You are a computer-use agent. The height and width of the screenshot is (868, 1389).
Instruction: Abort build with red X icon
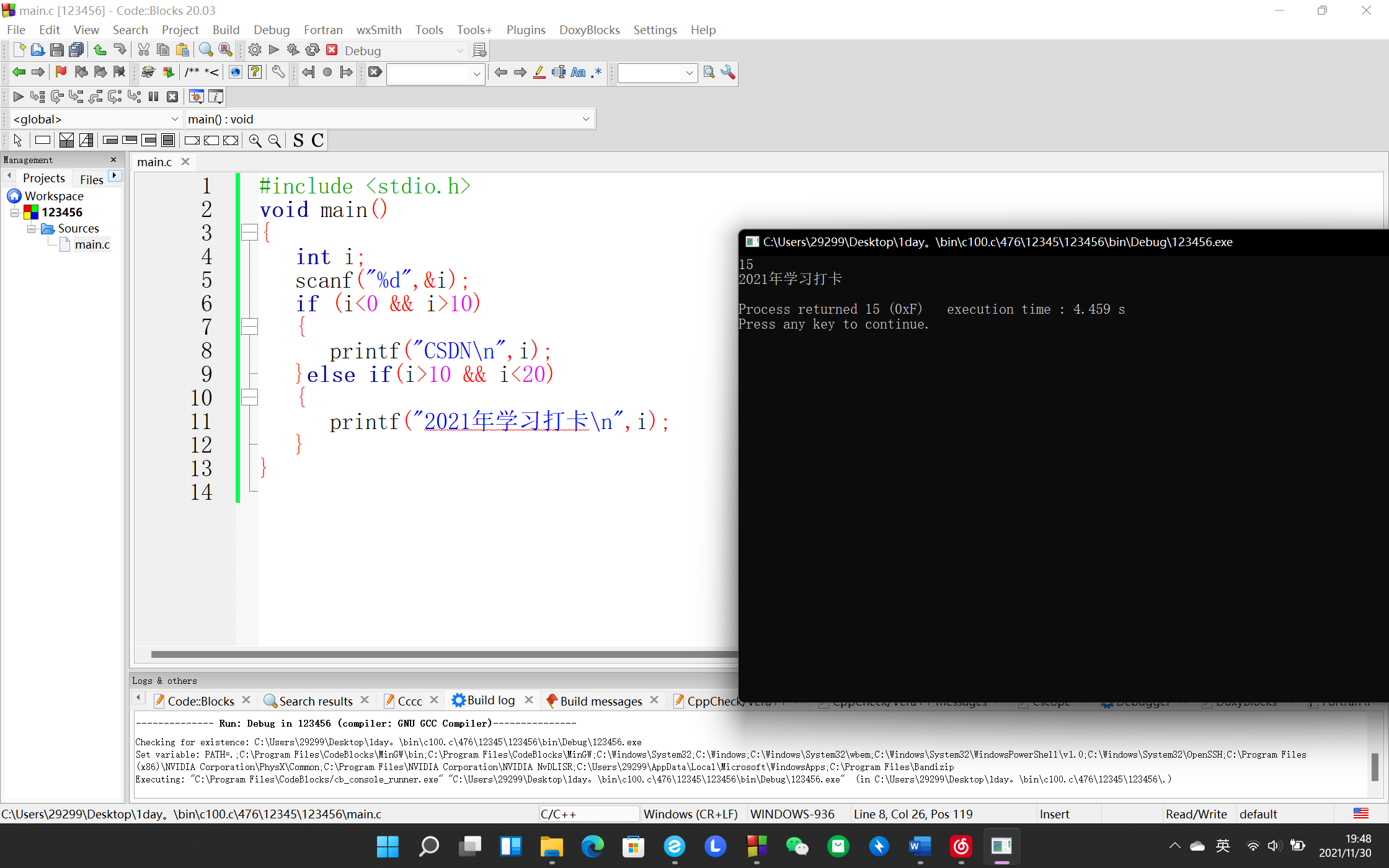(x=332, y=50)
